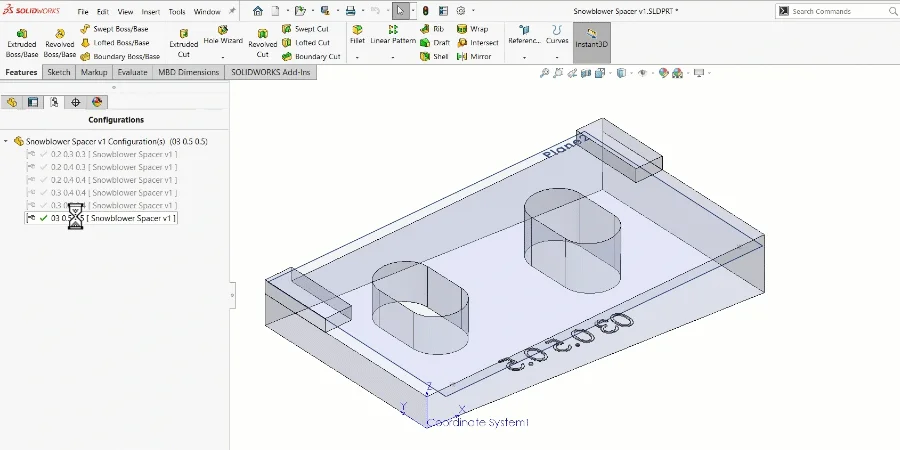This screenshot has height=450, width=900.
Task: Open the Hole Wizard tool
Action: coord(223,36)
